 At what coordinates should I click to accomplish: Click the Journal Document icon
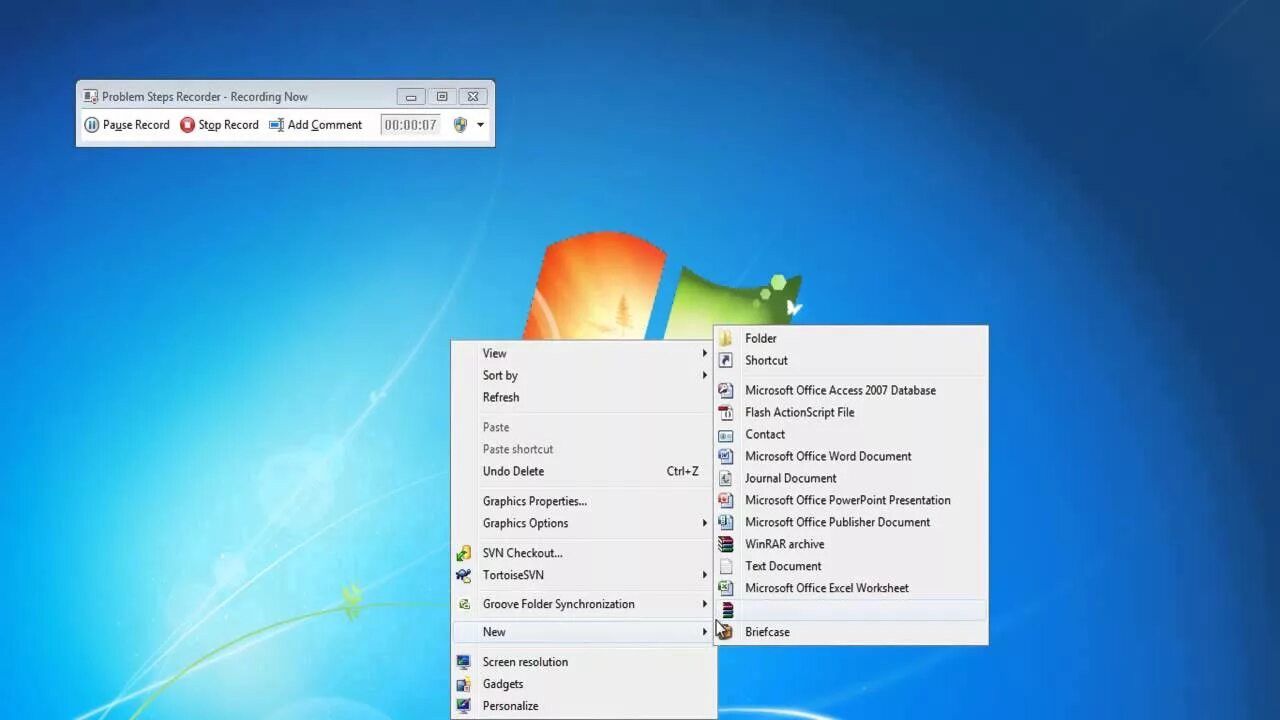(726, 478)
